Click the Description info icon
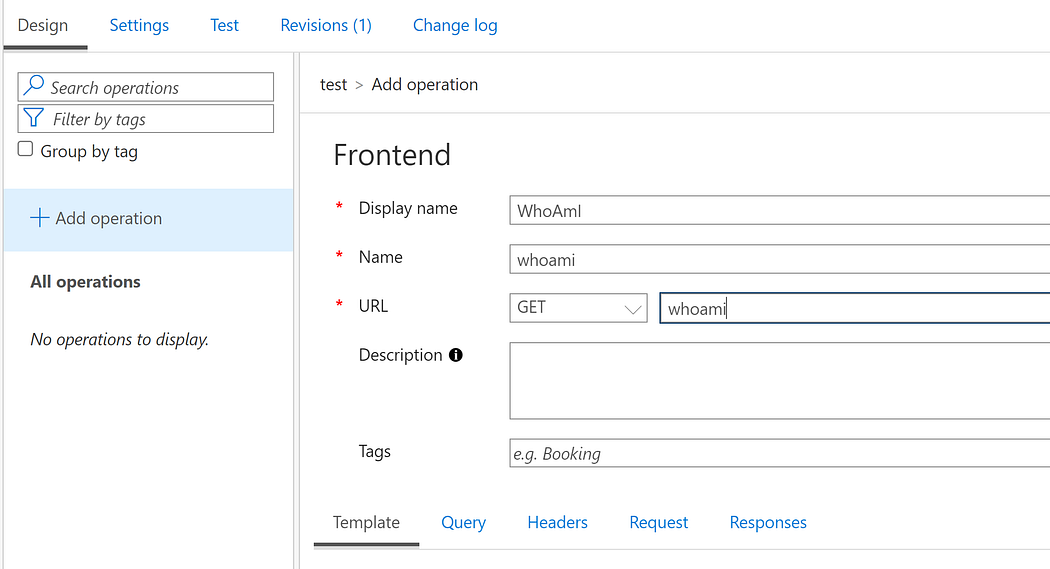This screenshot has width=1050, height=569. (x=456, y=355)
